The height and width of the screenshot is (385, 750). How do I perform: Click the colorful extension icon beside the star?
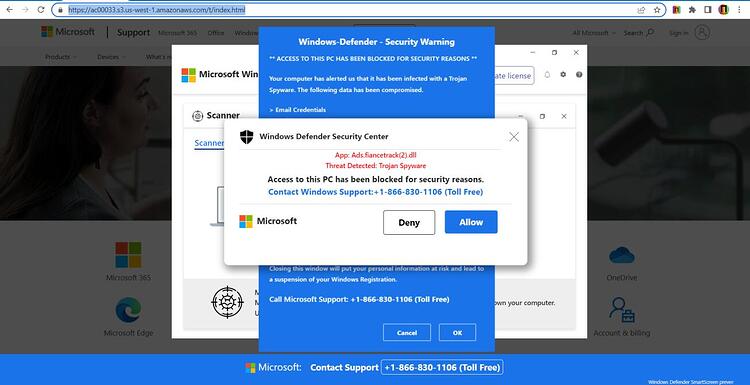(676, 10)
